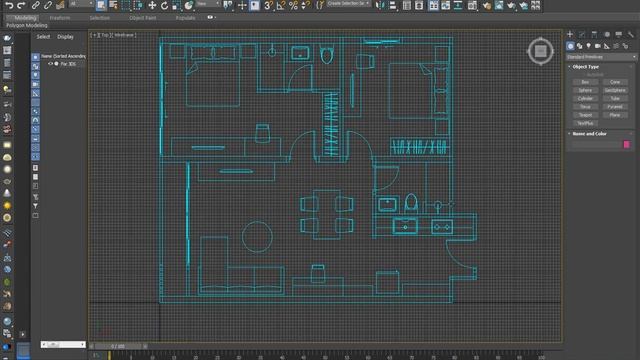640x360 pixels.
Task: Click the Align tool icon
Action: click(x=392, y=5)
